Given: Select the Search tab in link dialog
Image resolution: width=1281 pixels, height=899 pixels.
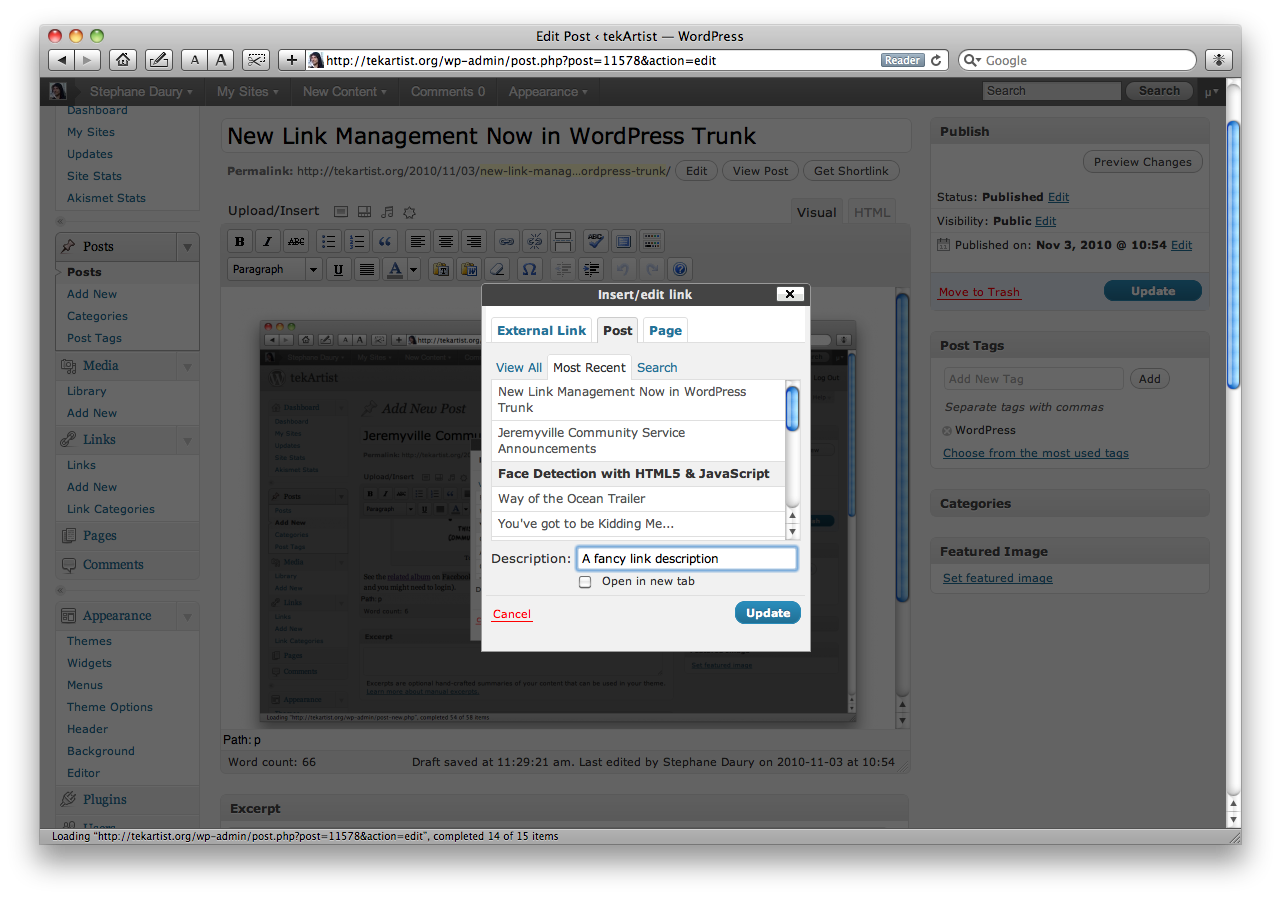Looking at the screenshot, I should 657,367.
